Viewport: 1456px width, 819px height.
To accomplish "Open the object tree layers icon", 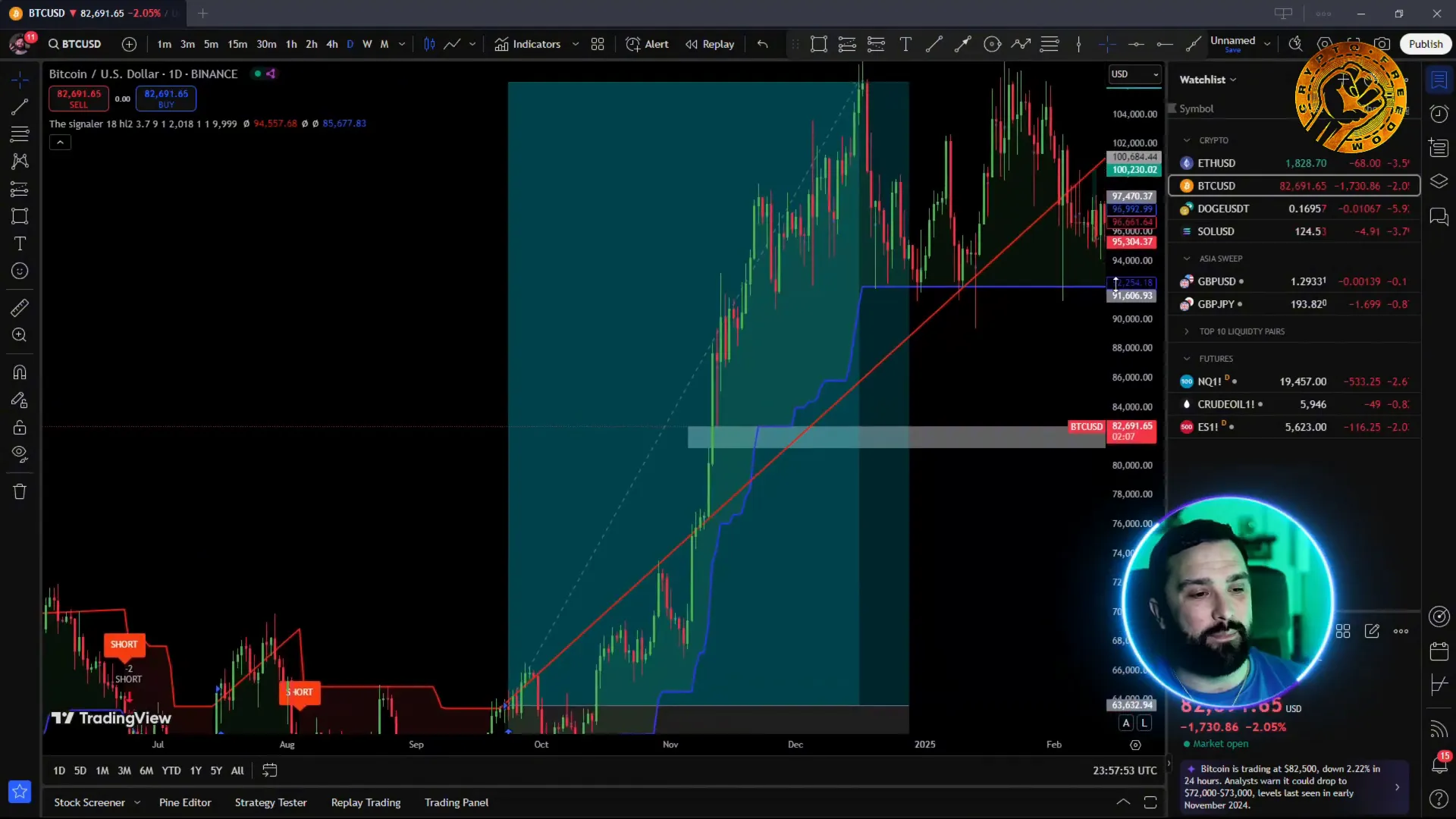I will pyautogui.click(x=1439, y=182).
